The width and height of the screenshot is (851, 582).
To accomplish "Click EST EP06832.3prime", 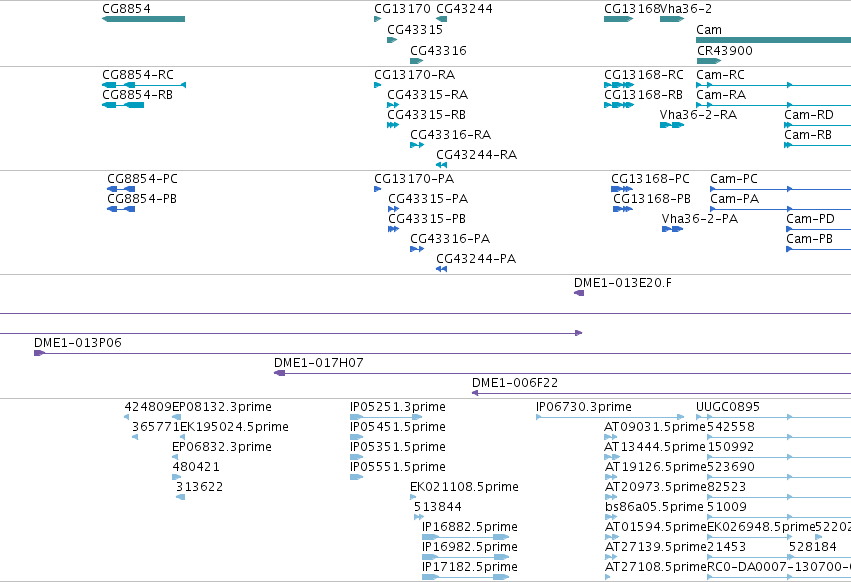I will tap(222, 447).
